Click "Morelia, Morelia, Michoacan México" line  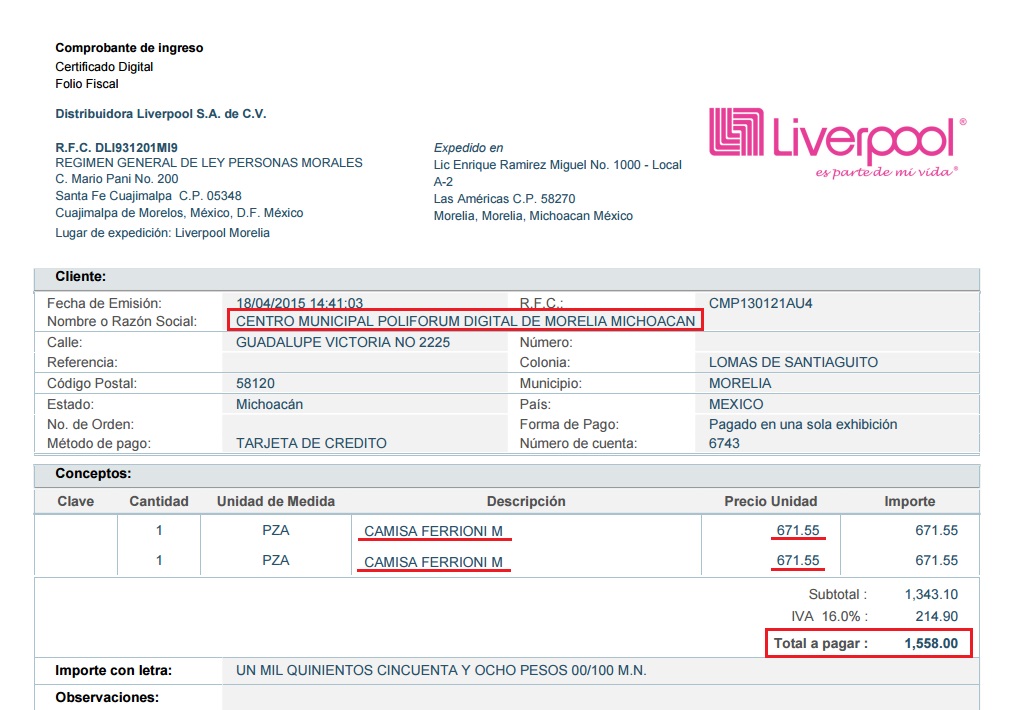(533, 216)
